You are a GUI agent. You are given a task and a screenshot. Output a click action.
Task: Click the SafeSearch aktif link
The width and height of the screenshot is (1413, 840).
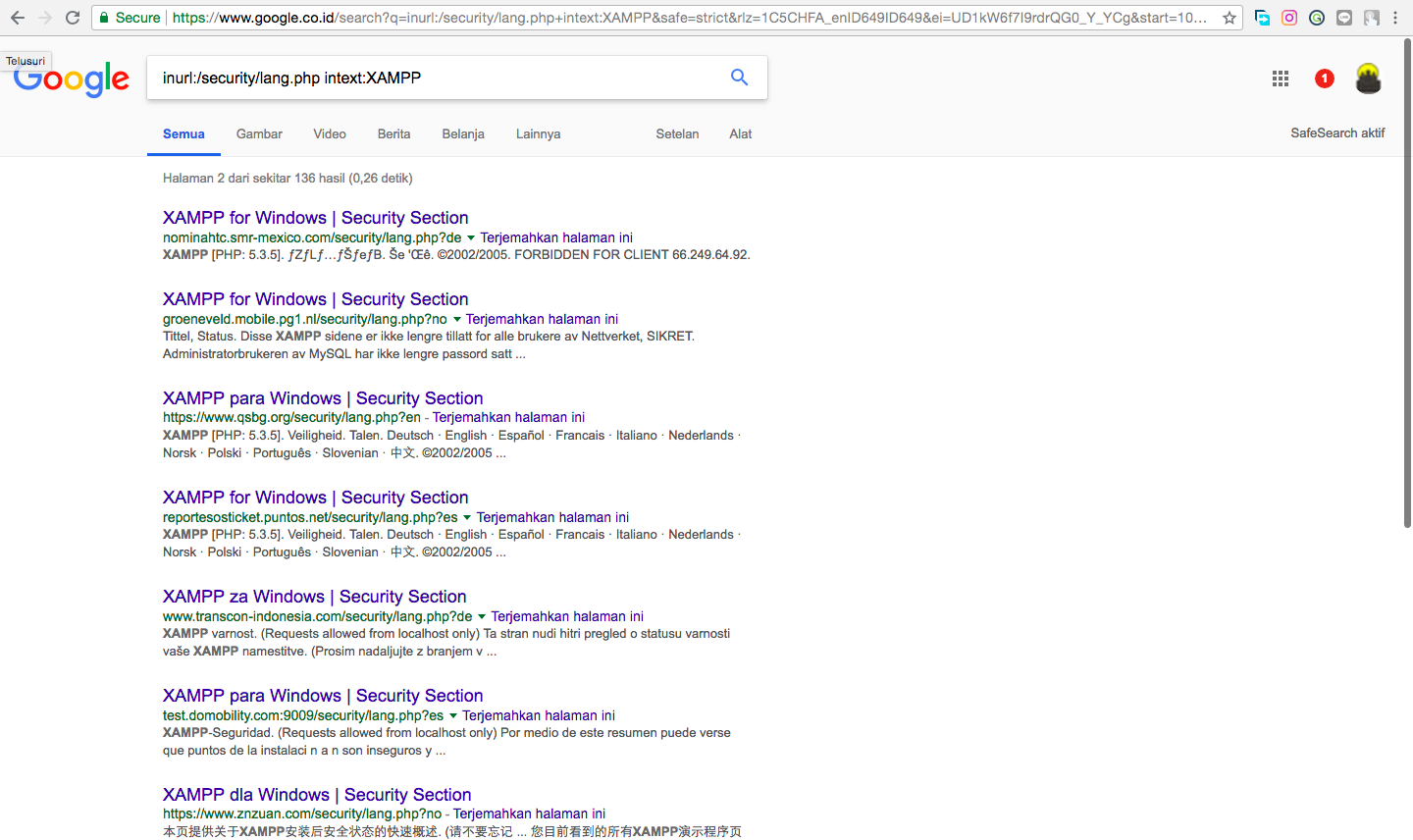click(x=1337, y=133)
